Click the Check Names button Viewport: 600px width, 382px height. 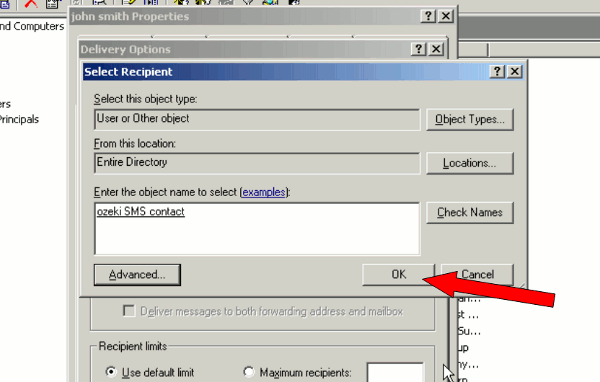tap(470, 212)
